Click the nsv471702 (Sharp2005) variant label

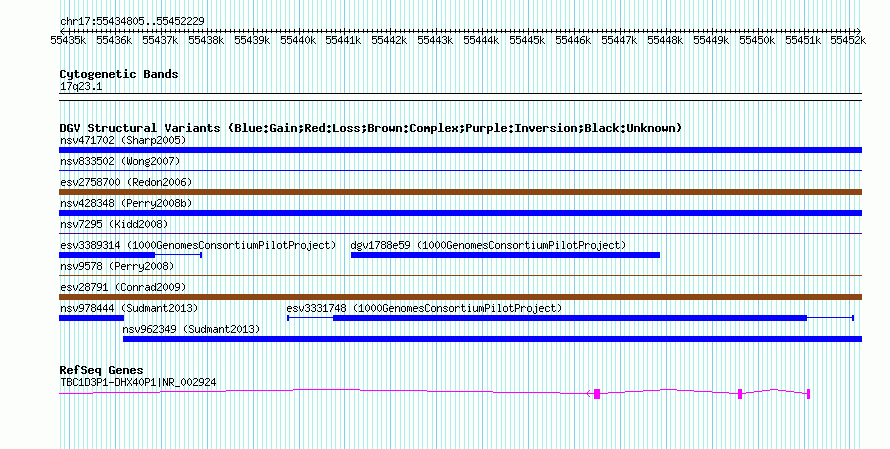[123, 140]
